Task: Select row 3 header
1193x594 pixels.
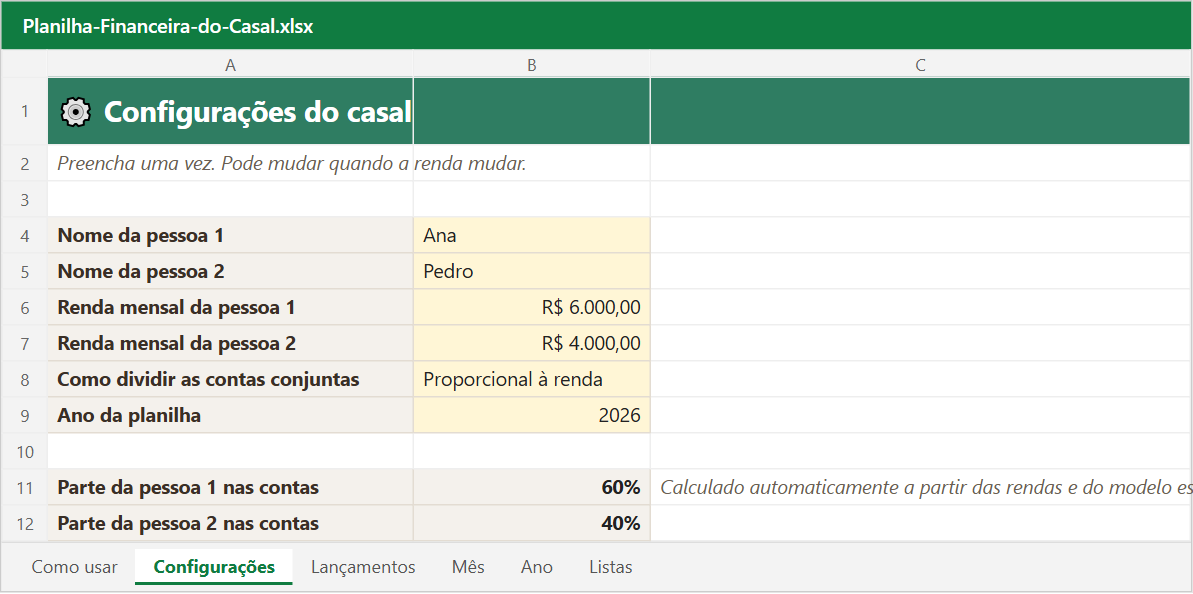Action: 24,200
